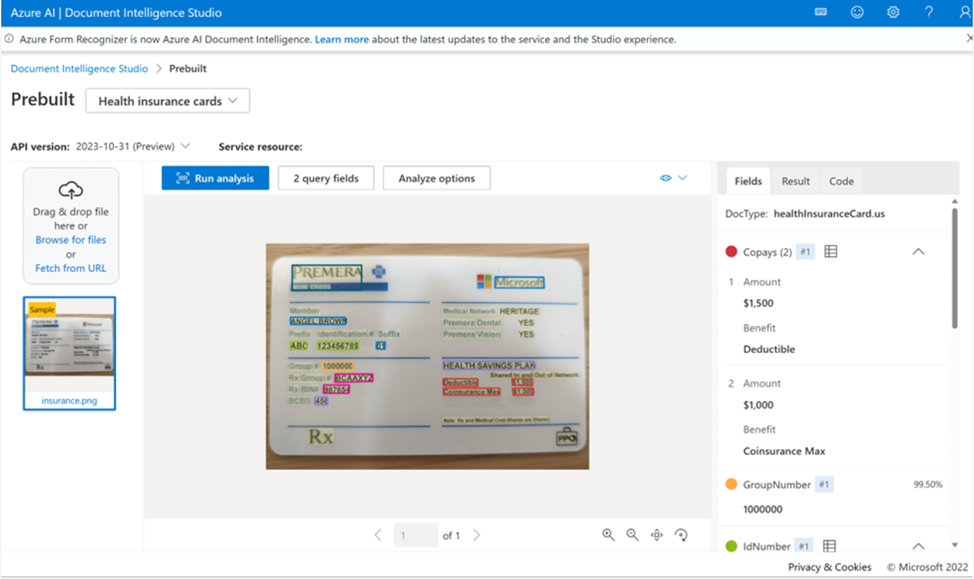Click the GroupNumber #1 page badge
Image resolution: width=974 pixels, height=579 pixels.
824,484
